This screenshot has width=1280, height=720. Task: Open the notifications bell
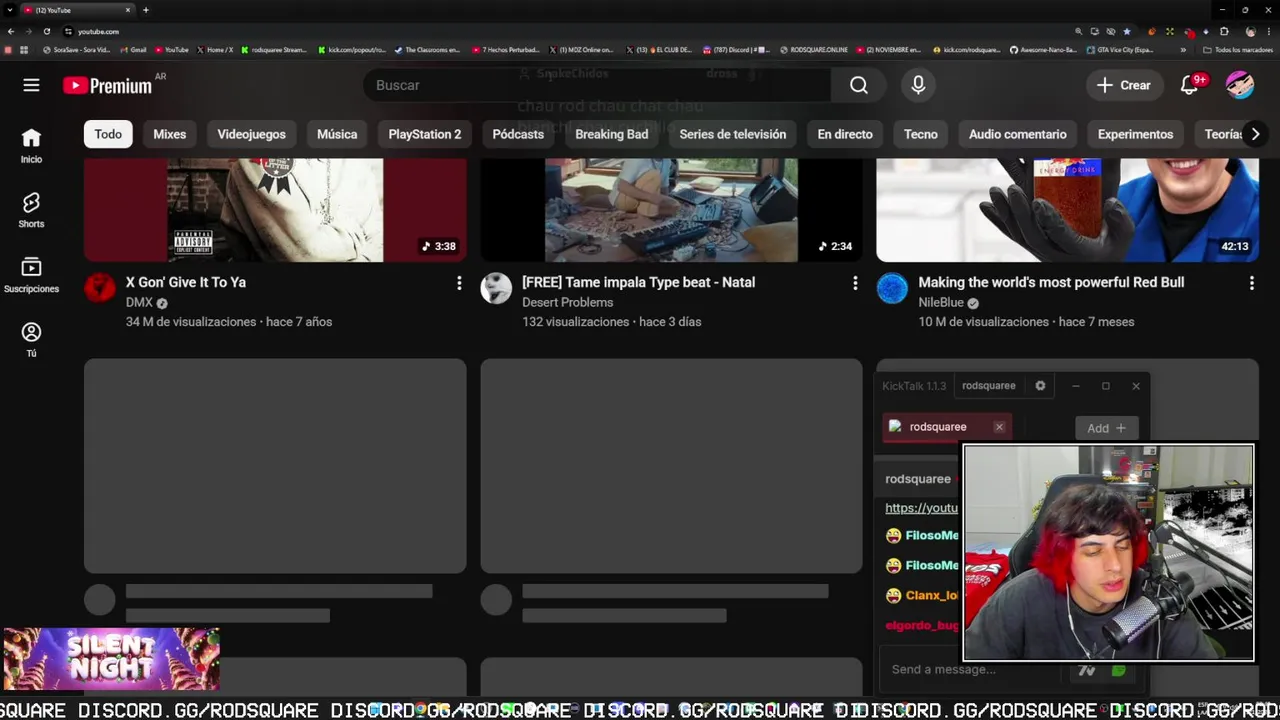(1189, 85)
